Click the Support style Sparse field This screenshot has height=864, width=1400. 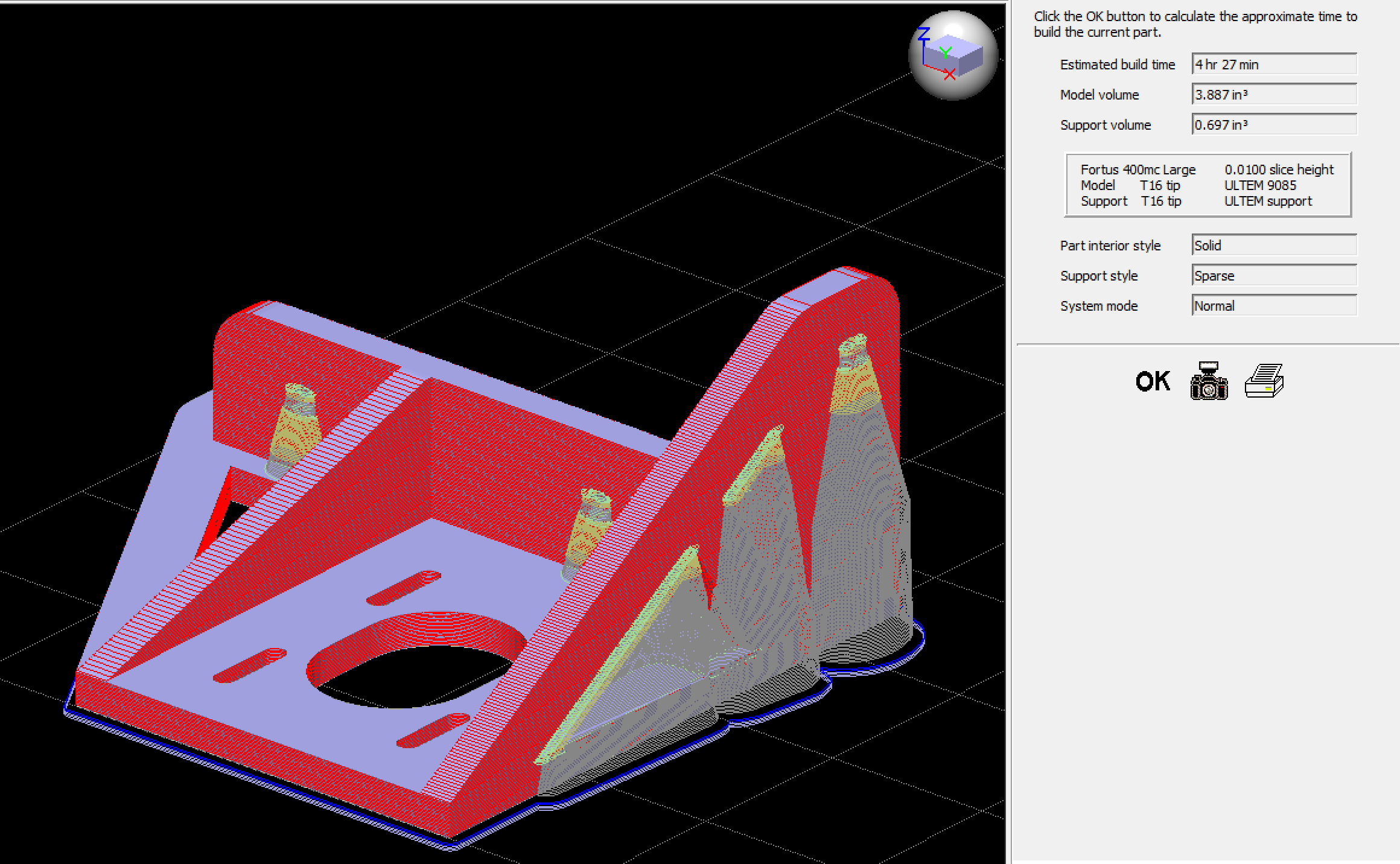1274,276
